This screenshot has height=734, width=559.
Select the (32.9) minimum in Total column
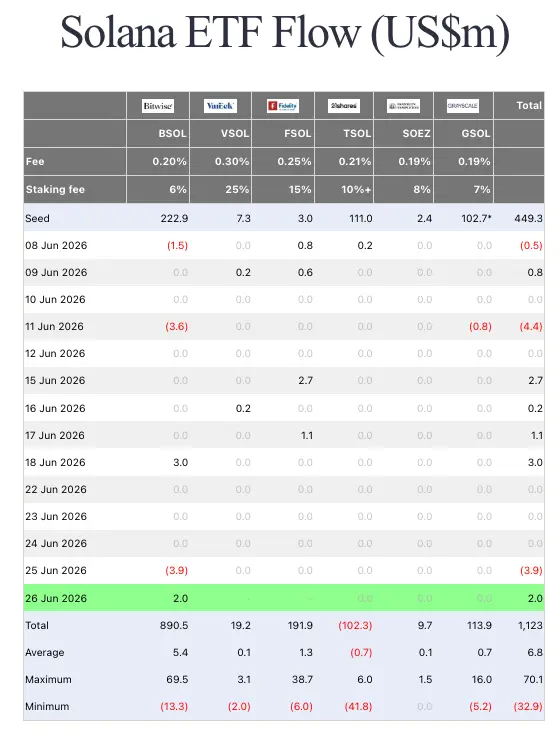pos(528,706)
